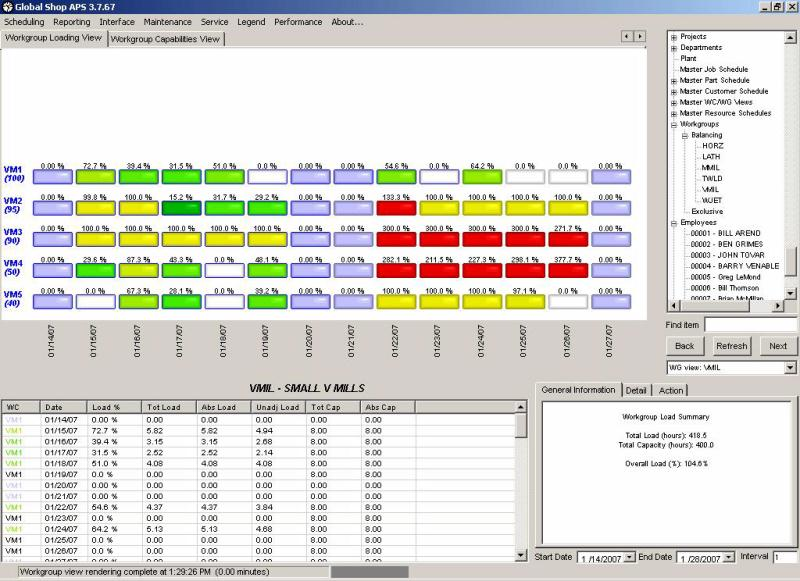Click VM2 red 133.3 % load bar
The width and height of the screenshot is (800, 581).
pos(396,208)
